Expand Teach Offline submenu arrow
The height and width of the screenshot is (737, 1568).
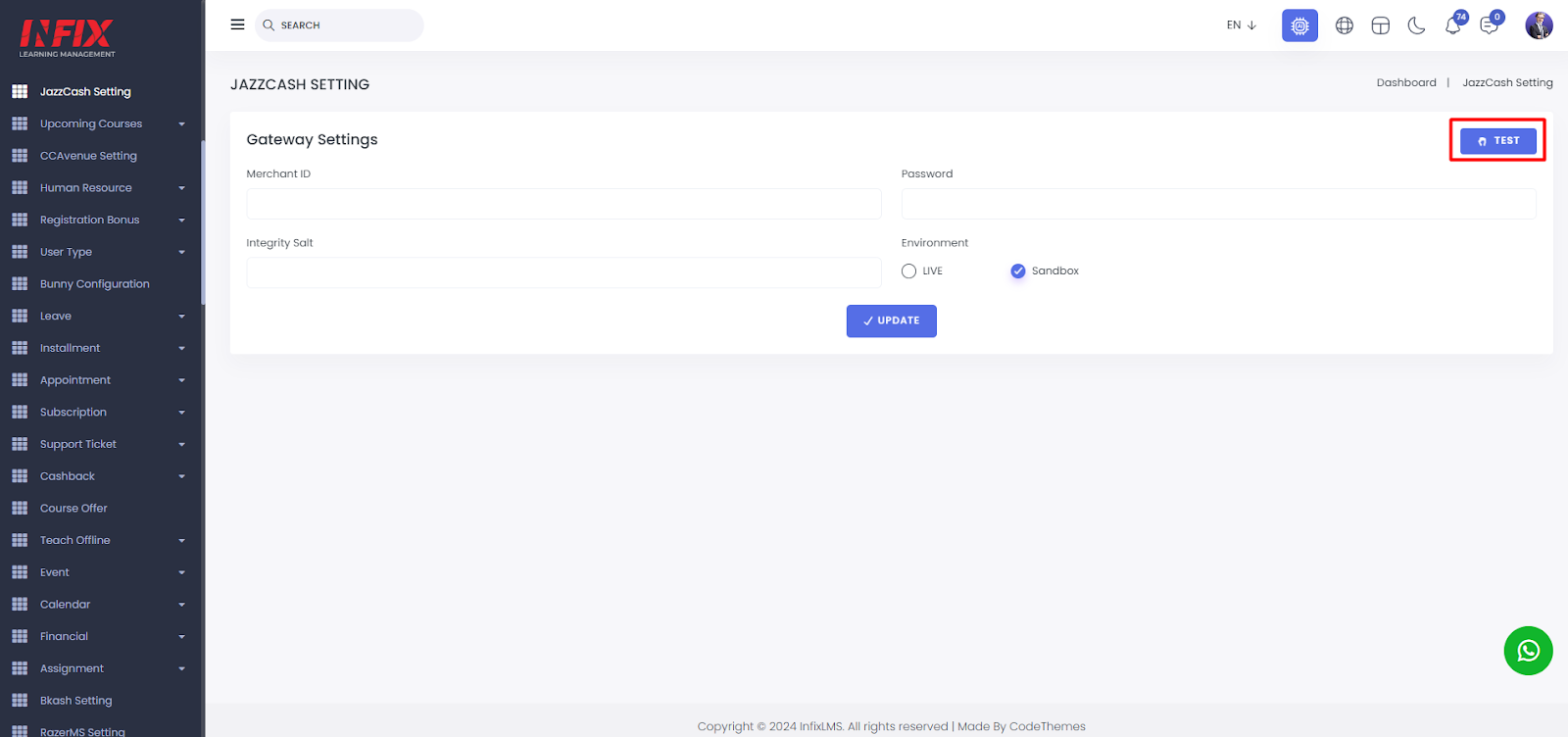[181, 541]
